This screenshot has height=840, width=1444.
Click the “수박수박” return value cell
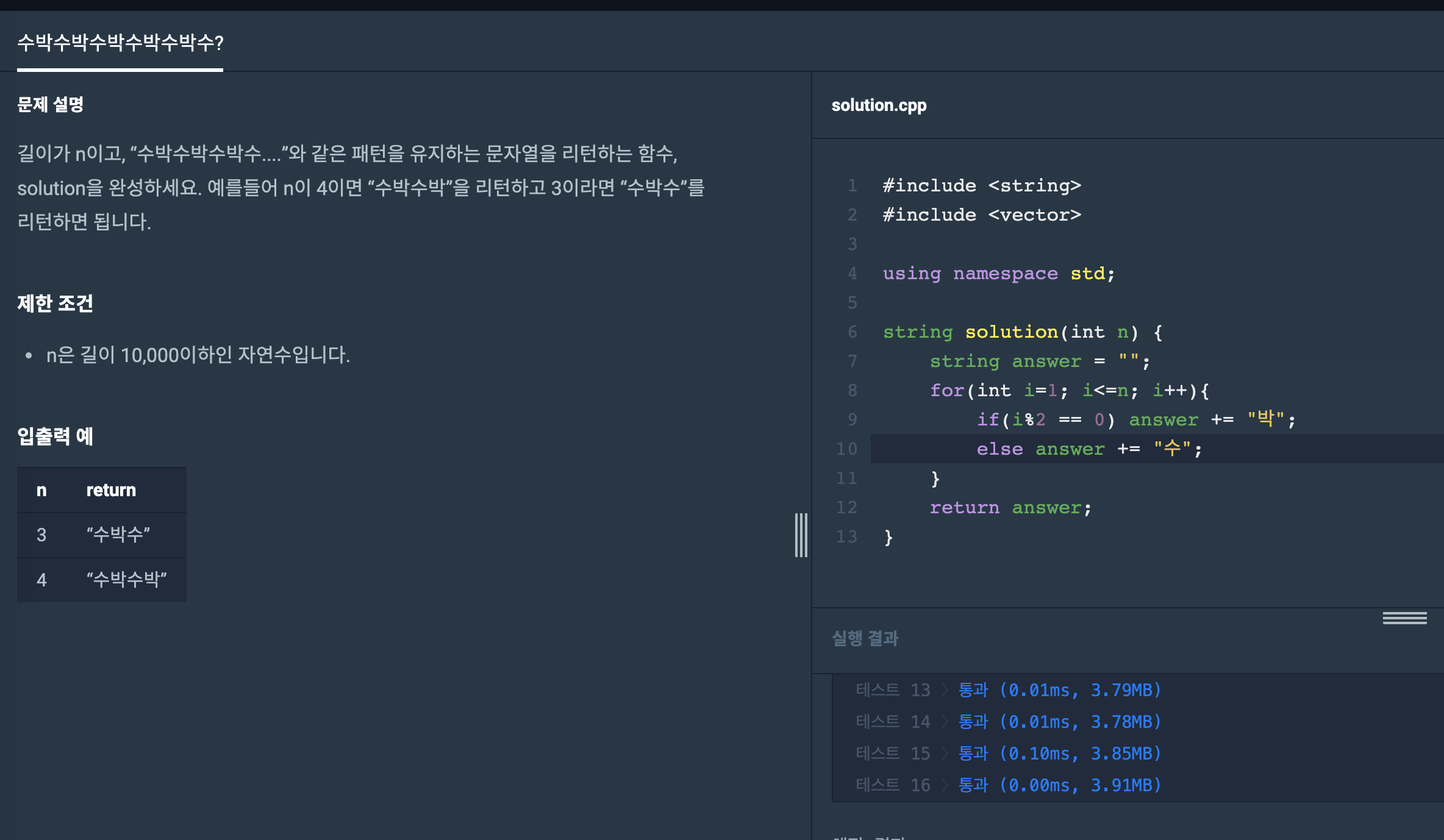126,580
